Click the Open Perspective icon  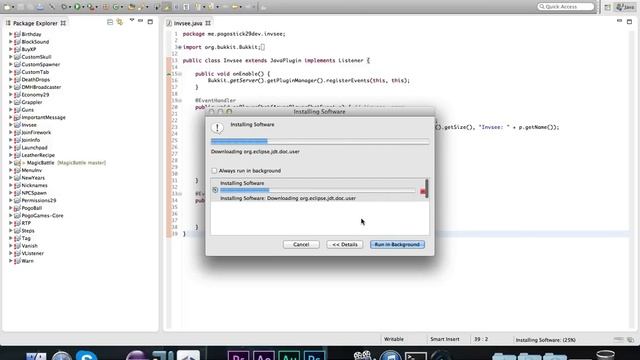[607, 7]
